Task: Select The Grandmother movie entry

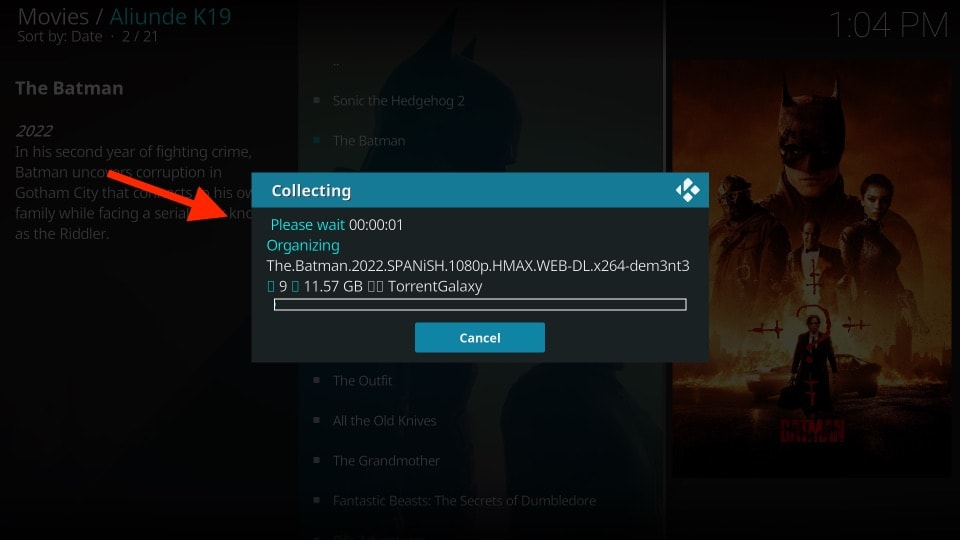Action: coord(386,460)
